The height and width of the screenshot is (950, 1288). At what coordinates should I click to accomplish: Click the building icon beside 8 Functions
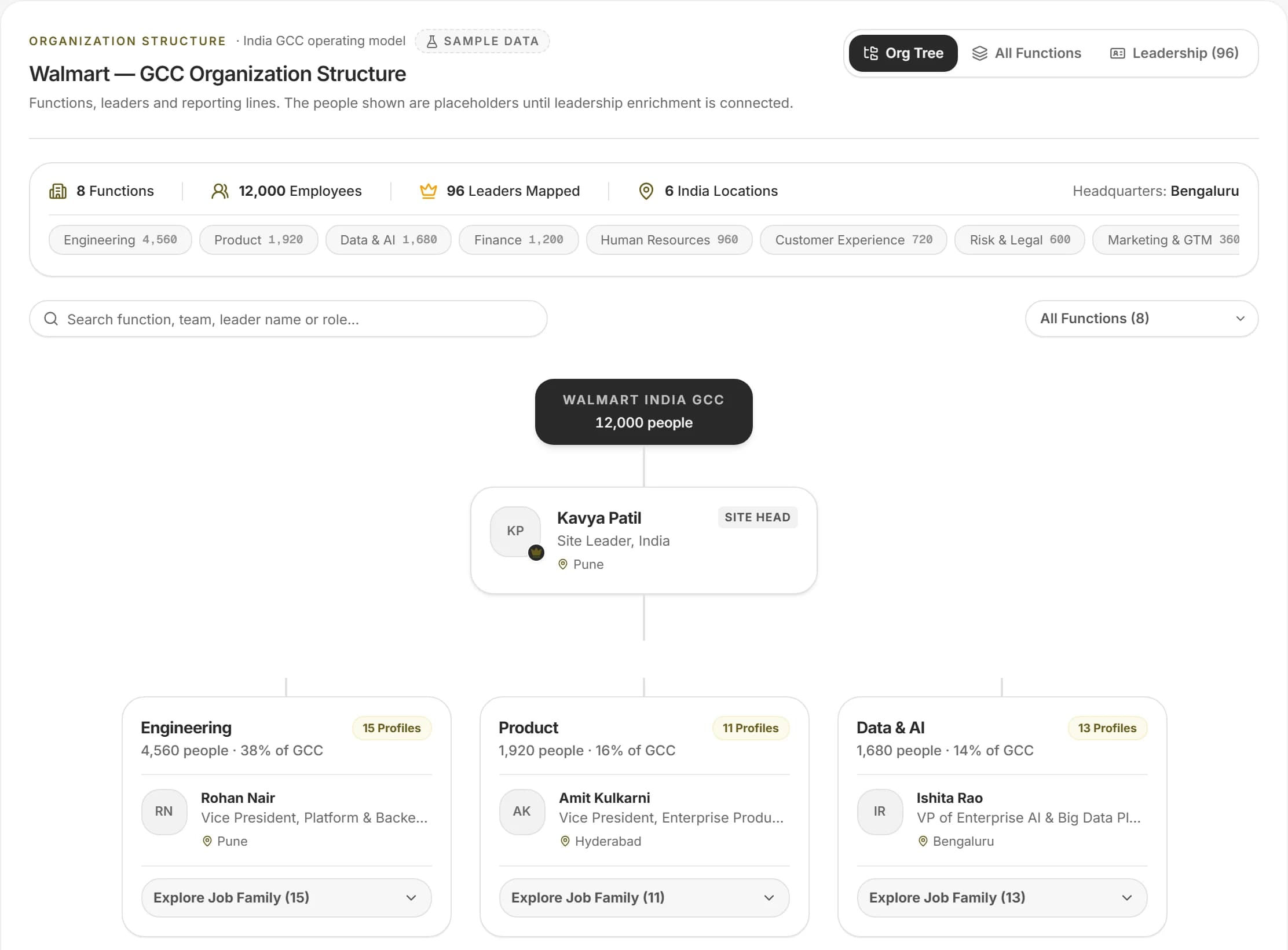pyautogui.click(x=58, y=191)
